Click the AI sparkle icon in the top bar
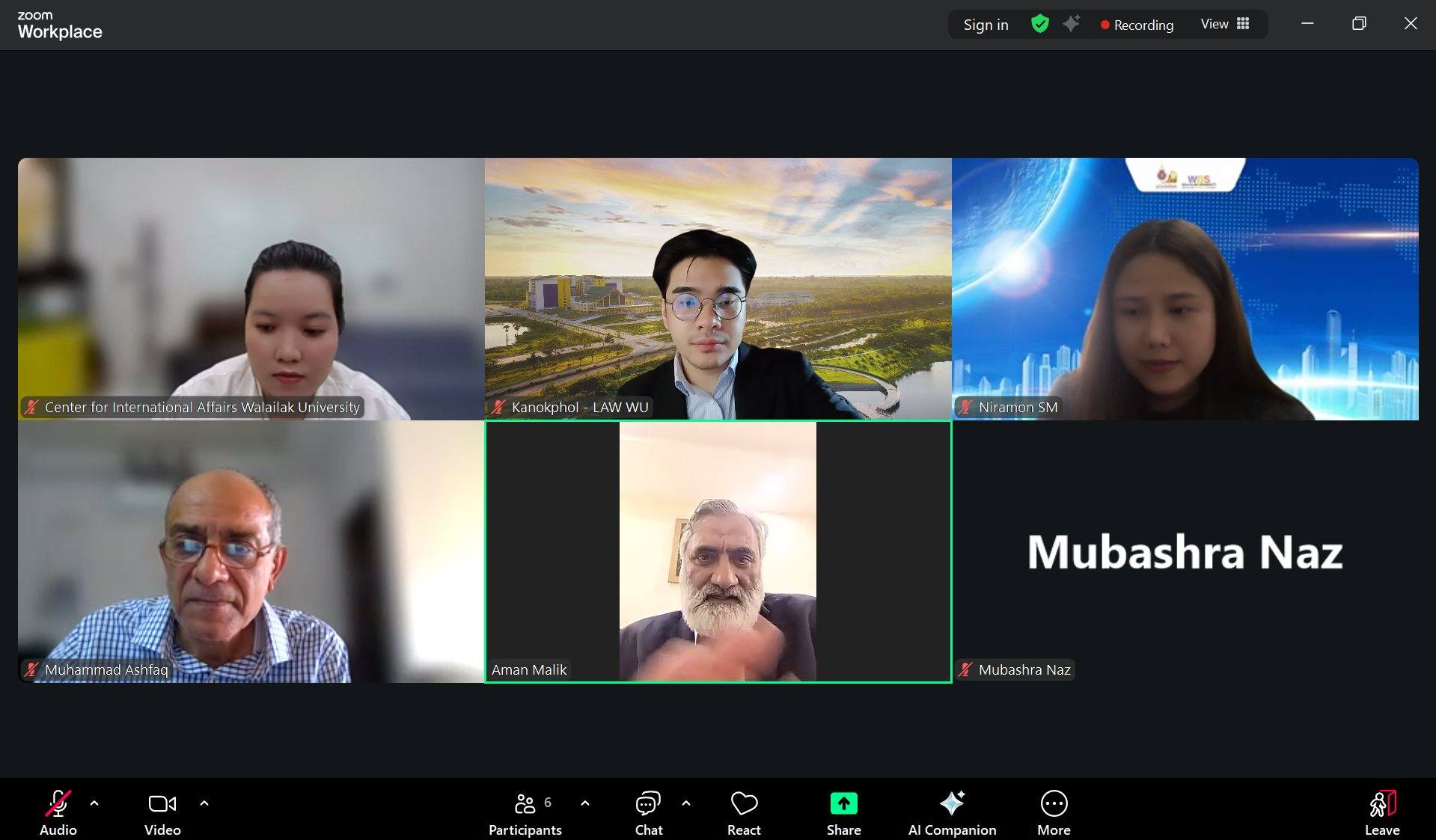This screenshot has width=1436, height=840. (x=1071, y=24)
